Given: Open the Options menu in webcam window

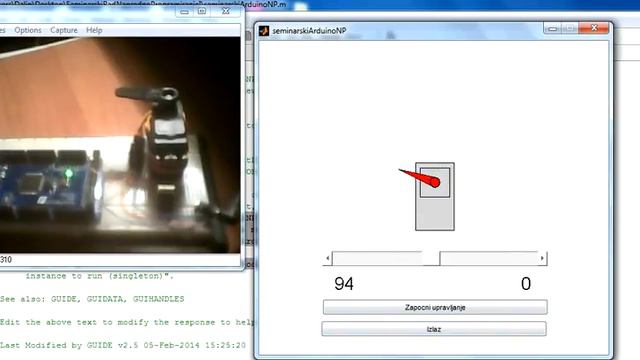Looking at the screenshot, I should click(x=28, y=30).
